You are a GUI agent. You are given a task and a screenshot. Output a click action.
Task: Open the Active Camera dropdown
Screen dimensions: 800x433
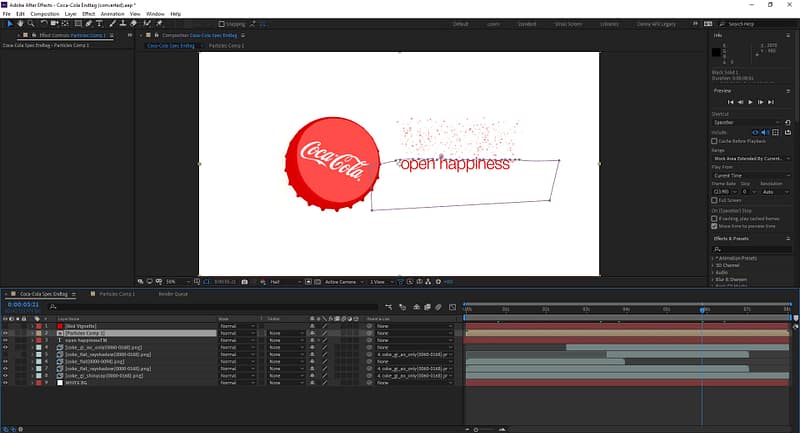(344, 282)
